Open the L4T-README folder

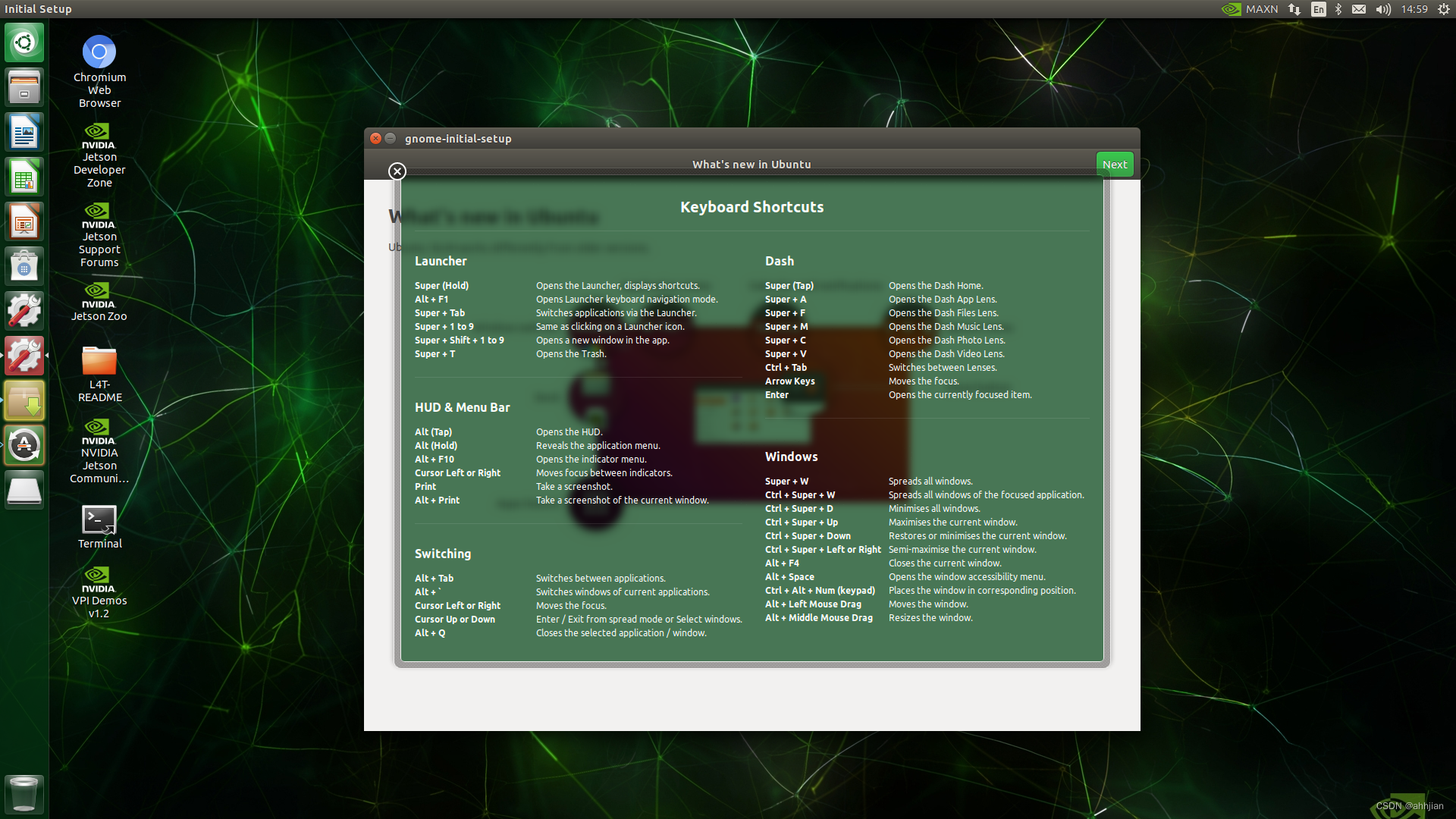coord(99,362)
